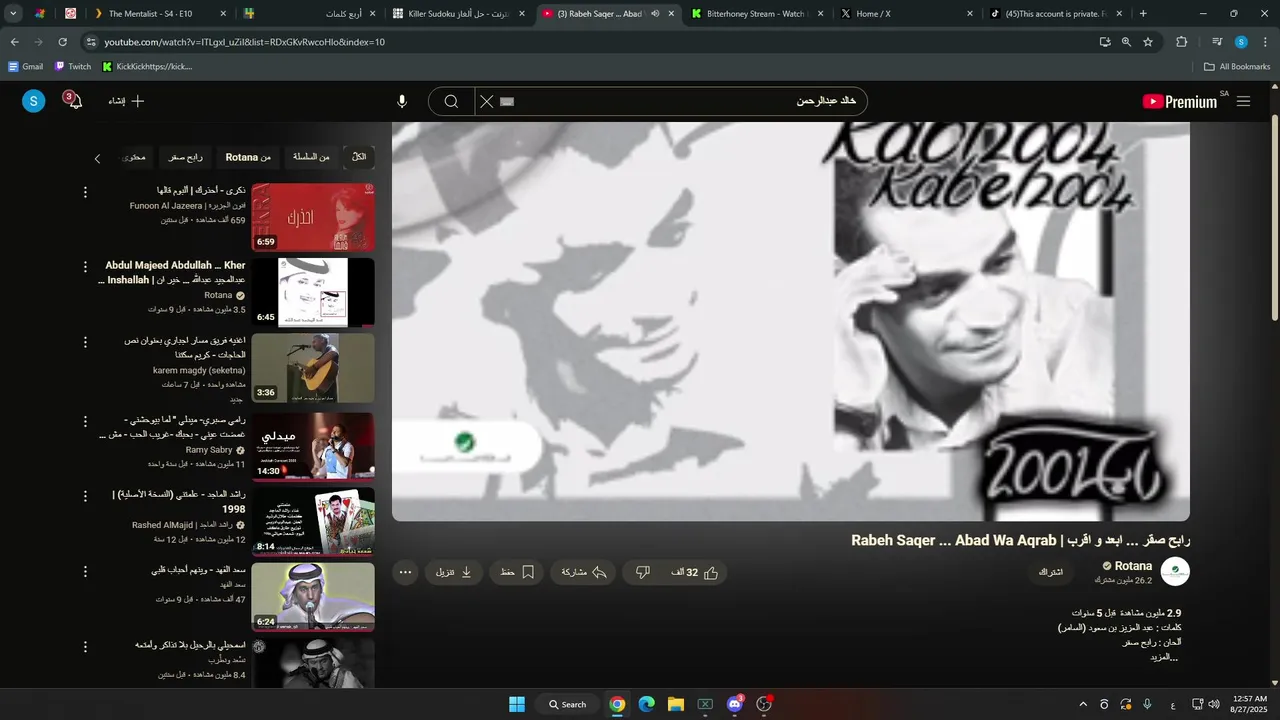Open options menu for Ramy Sabry video
This screenshot has width=1280, height=720.
[85, 422]
